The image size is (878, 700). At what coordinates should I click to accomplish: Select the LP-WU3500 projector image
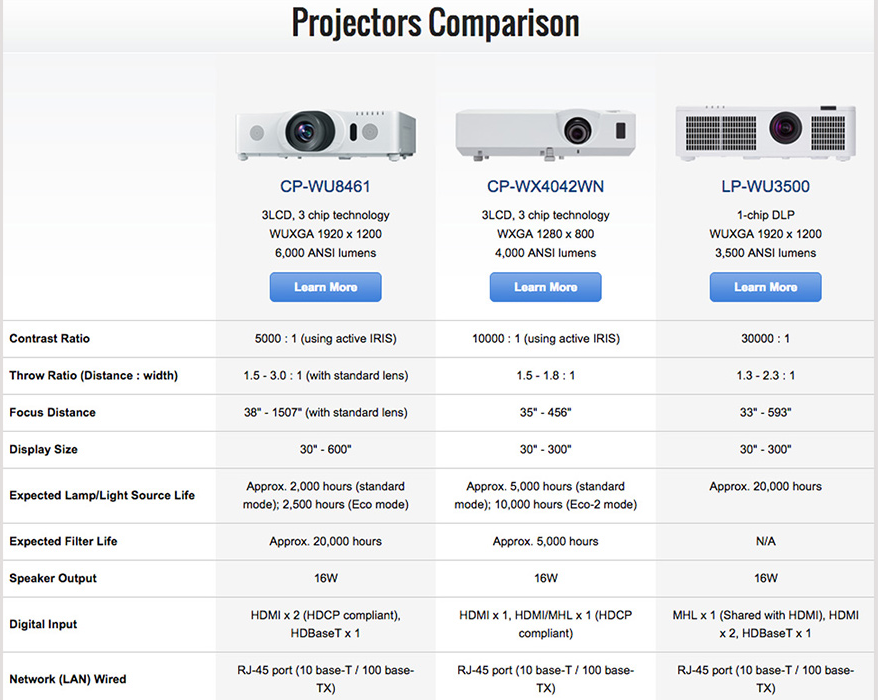(x=765, y=133)
